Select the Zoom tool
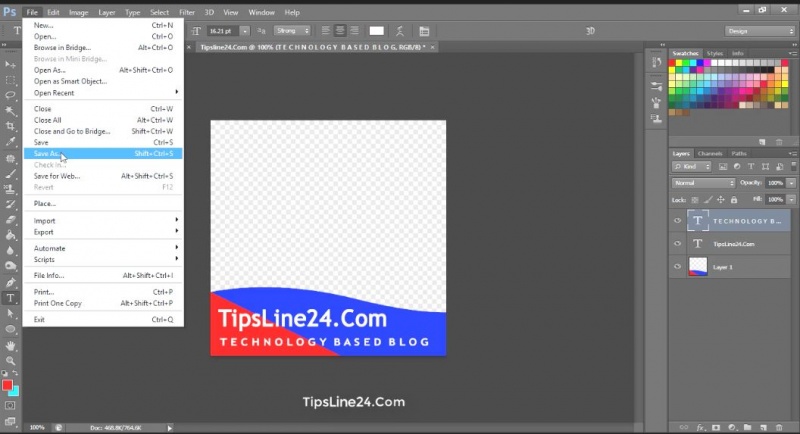Viewport: 800px width, 434px height. click(10, 361)
